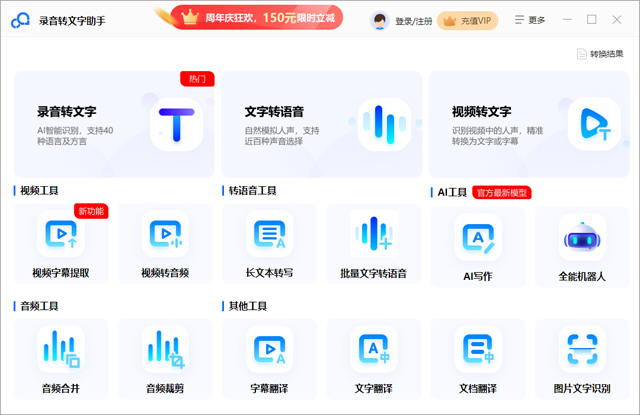The width and height of the screenshot is (640, 415).
Task: Click the AI智能识别 description under 录音转文字
Action: 75,136
